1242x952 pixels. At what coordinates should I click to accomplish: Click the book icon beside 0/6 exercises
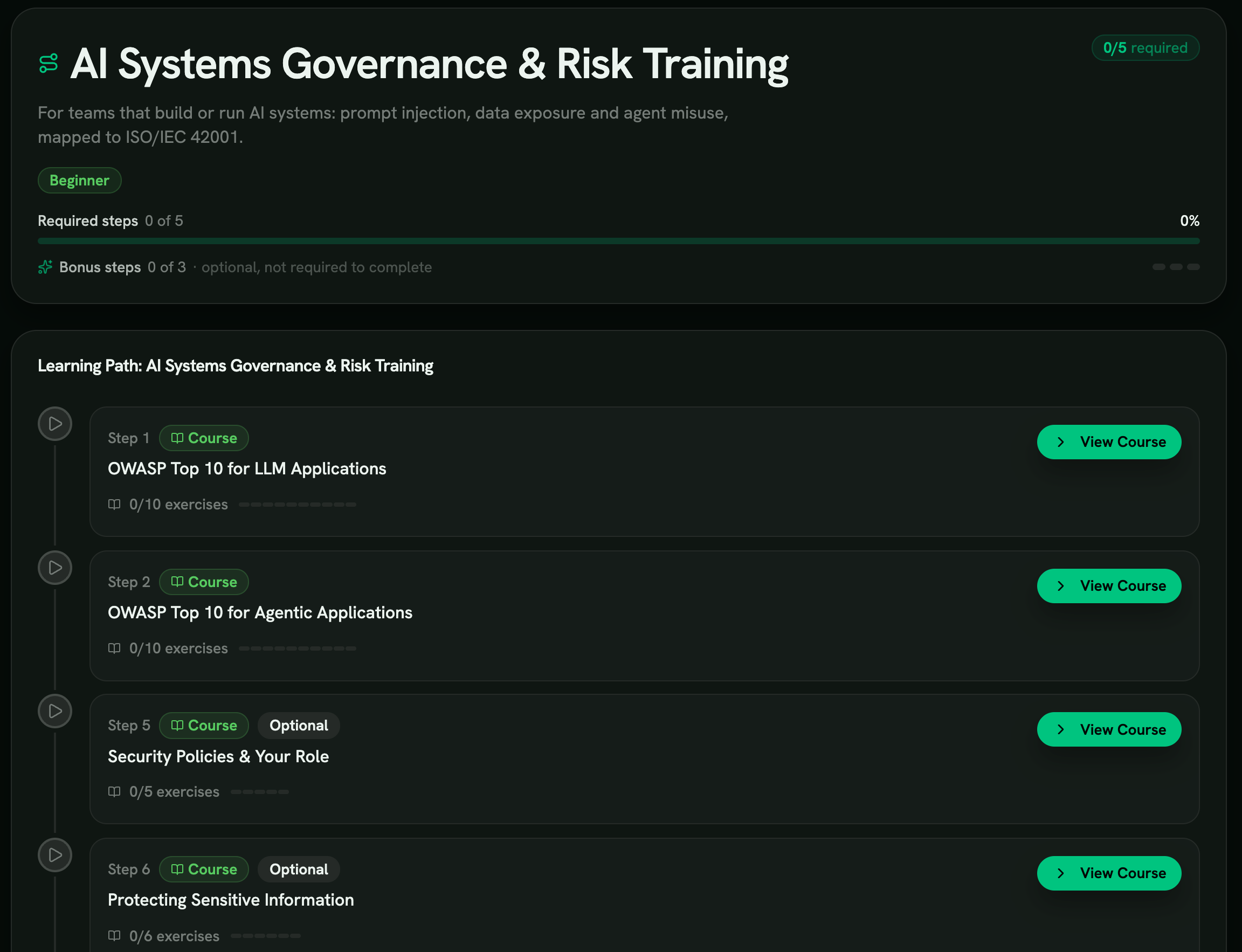pyautogui.click(x=114, y=936)
